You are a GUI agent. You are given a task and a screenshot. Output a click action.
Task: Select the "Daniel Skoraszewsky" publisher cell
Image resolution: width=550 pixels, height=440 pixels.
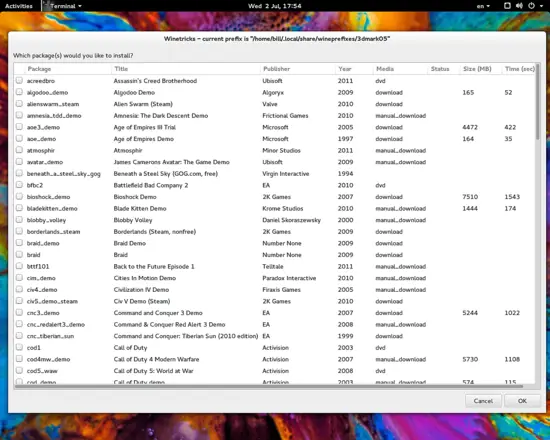click(x=291, y=220)
